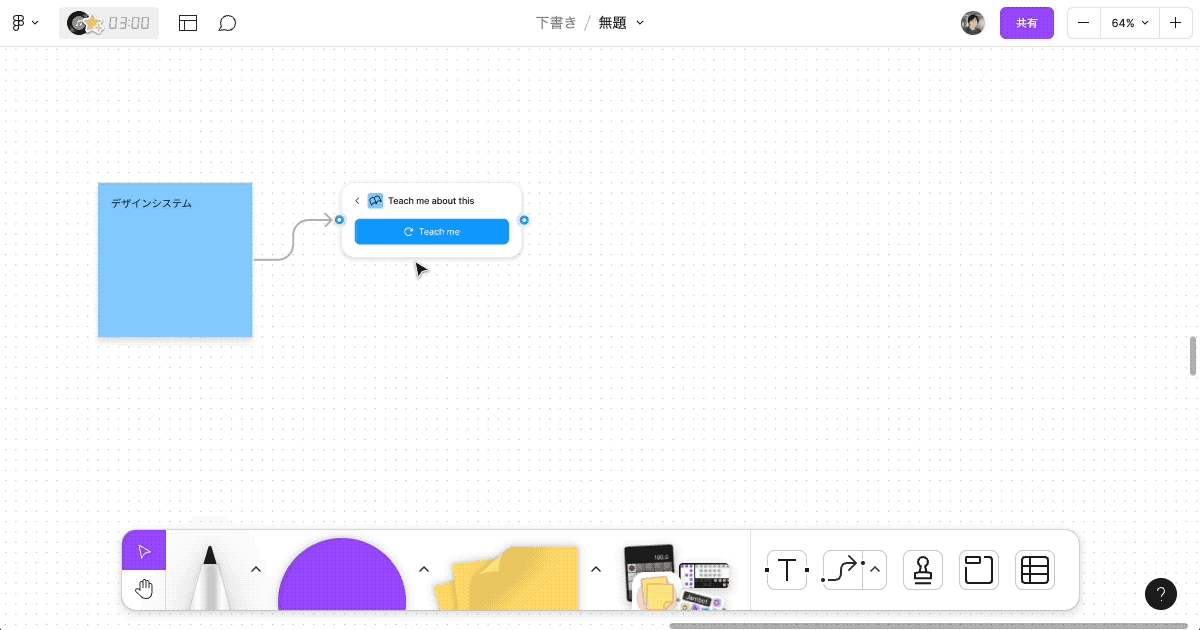Open the comments bubble in the top bar
1200x630 pixels.
coord(228,22)
